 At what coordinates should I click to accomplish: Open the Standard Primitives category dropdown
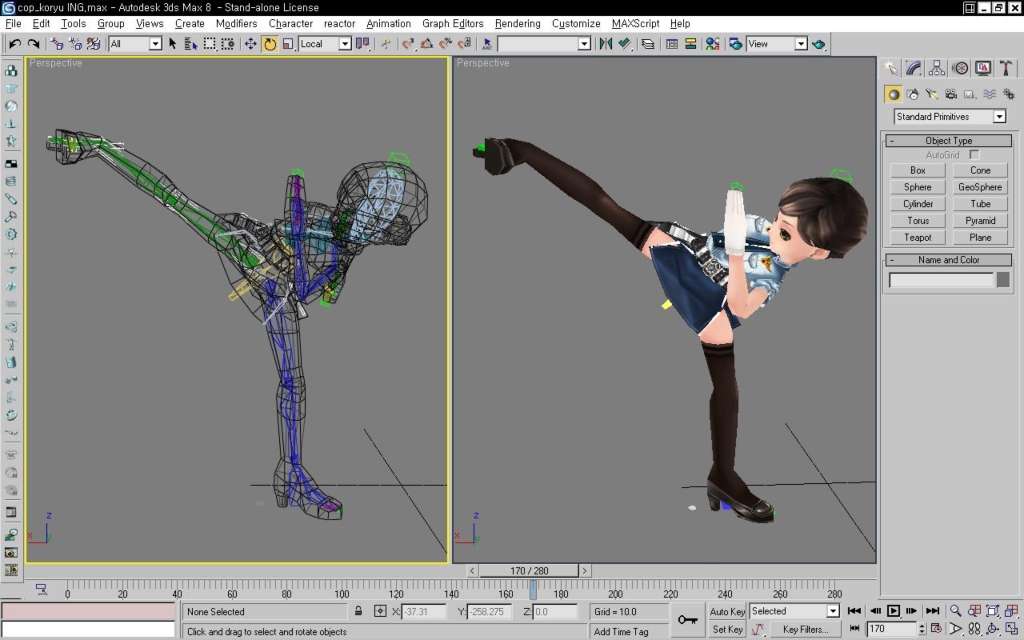pos(950,116)
